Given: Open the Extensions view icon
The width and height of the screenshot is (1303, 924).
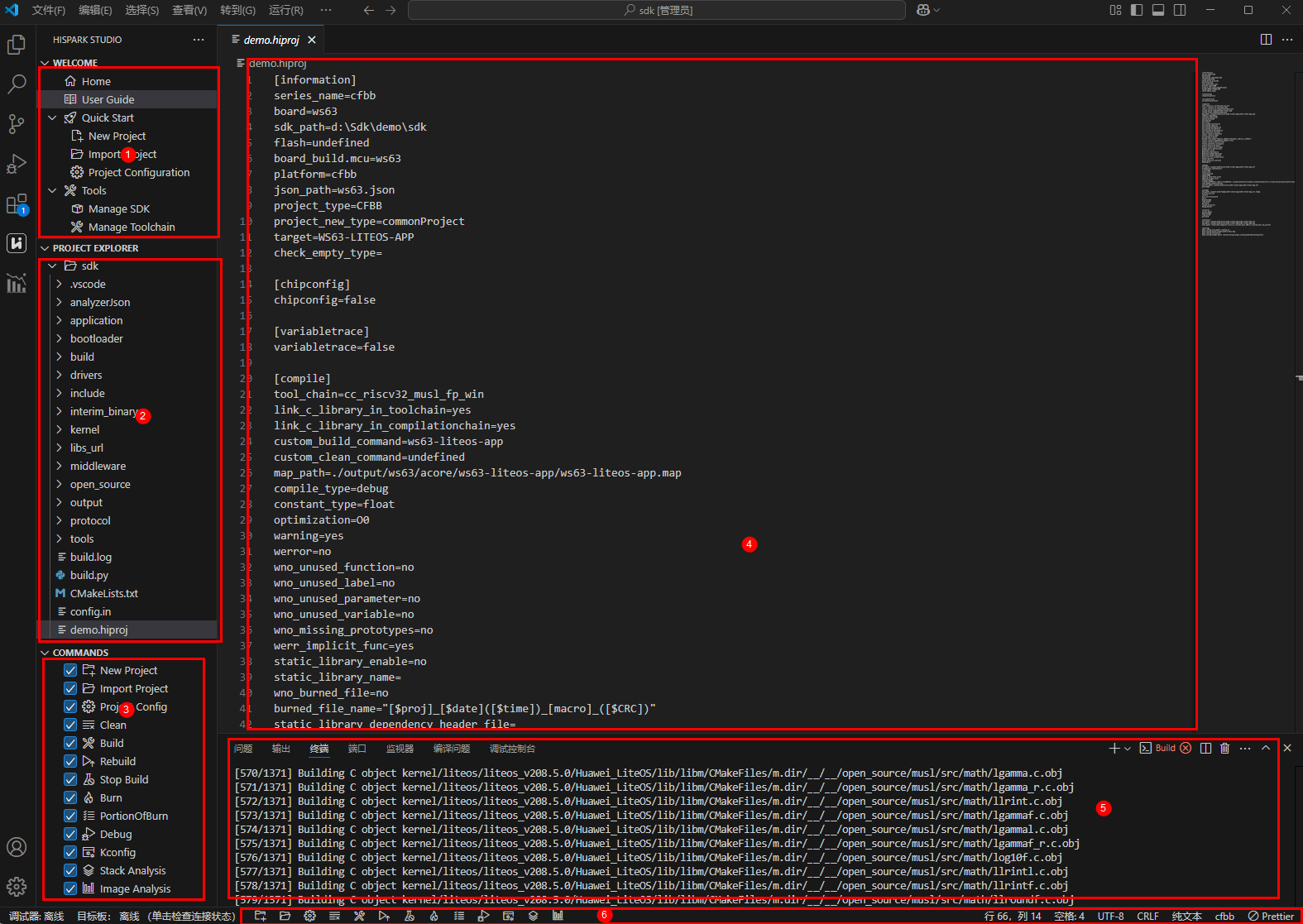Looking at the screenshot, I should click(x=17, y=203).
